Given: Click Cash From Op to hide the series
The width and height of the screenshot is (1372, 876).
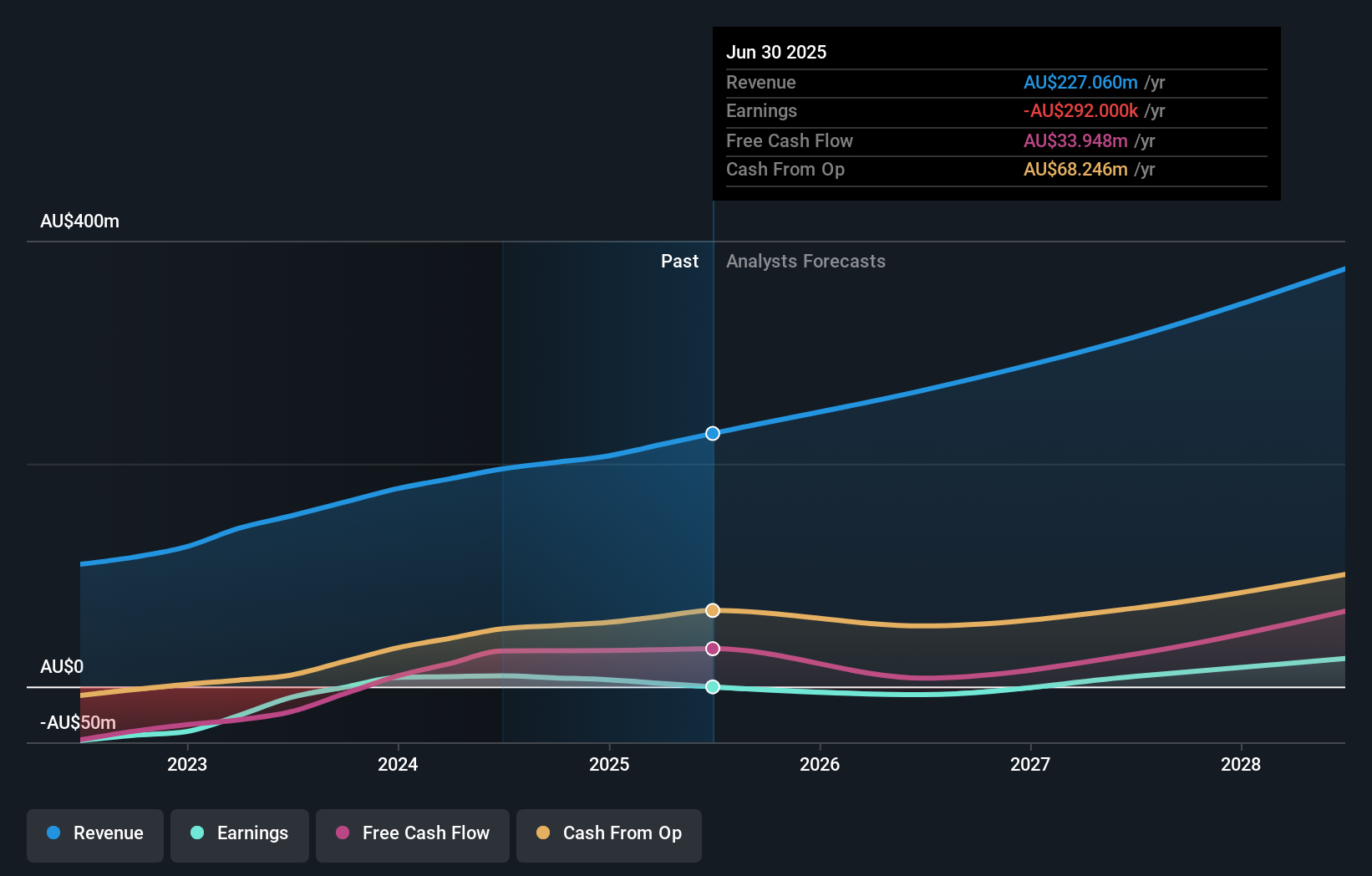Looking at the screenshot, I should 609,833.
